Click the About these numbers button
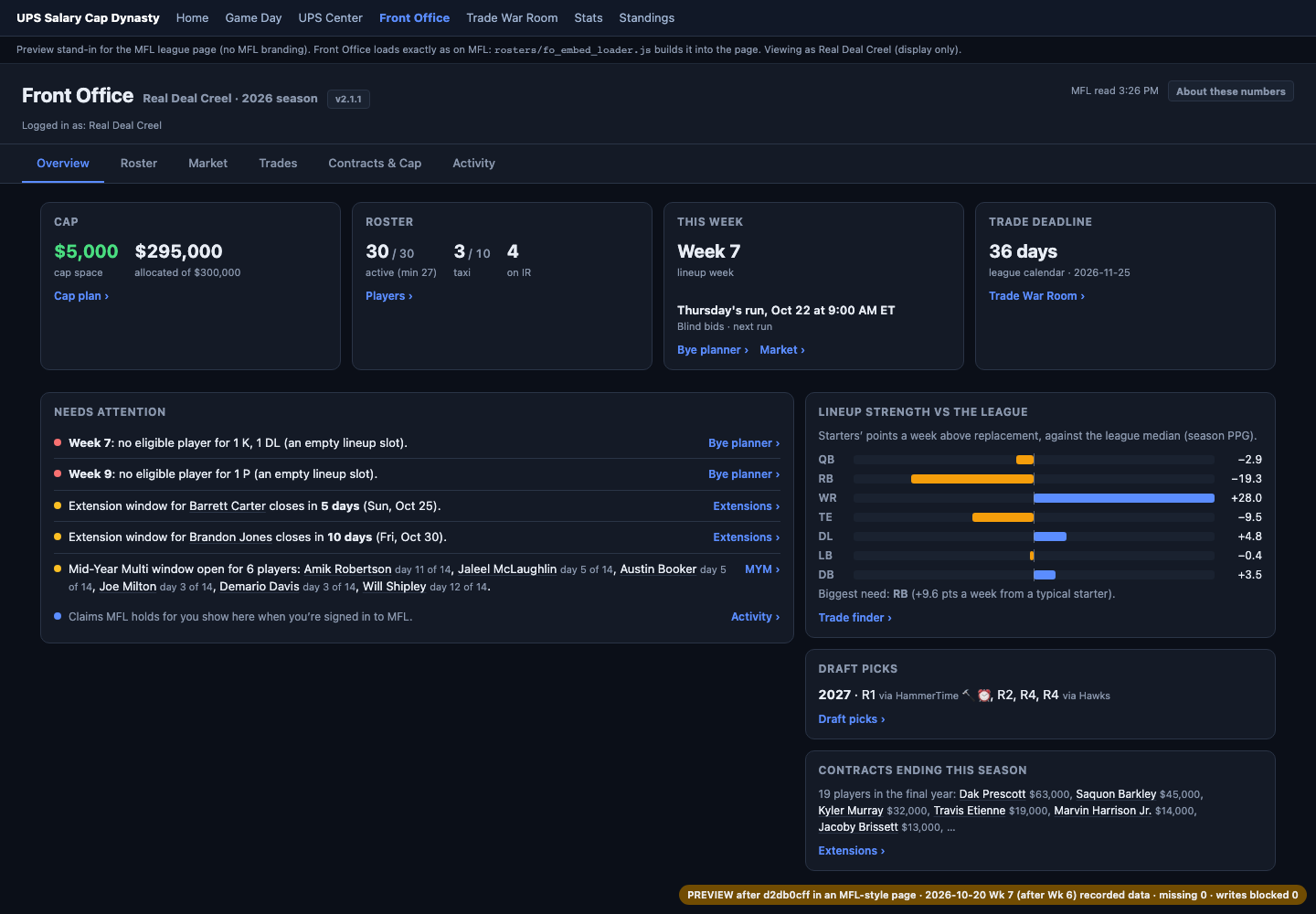The height and width of the screenshot is (914, 1316). click(x=1230, y=91)
